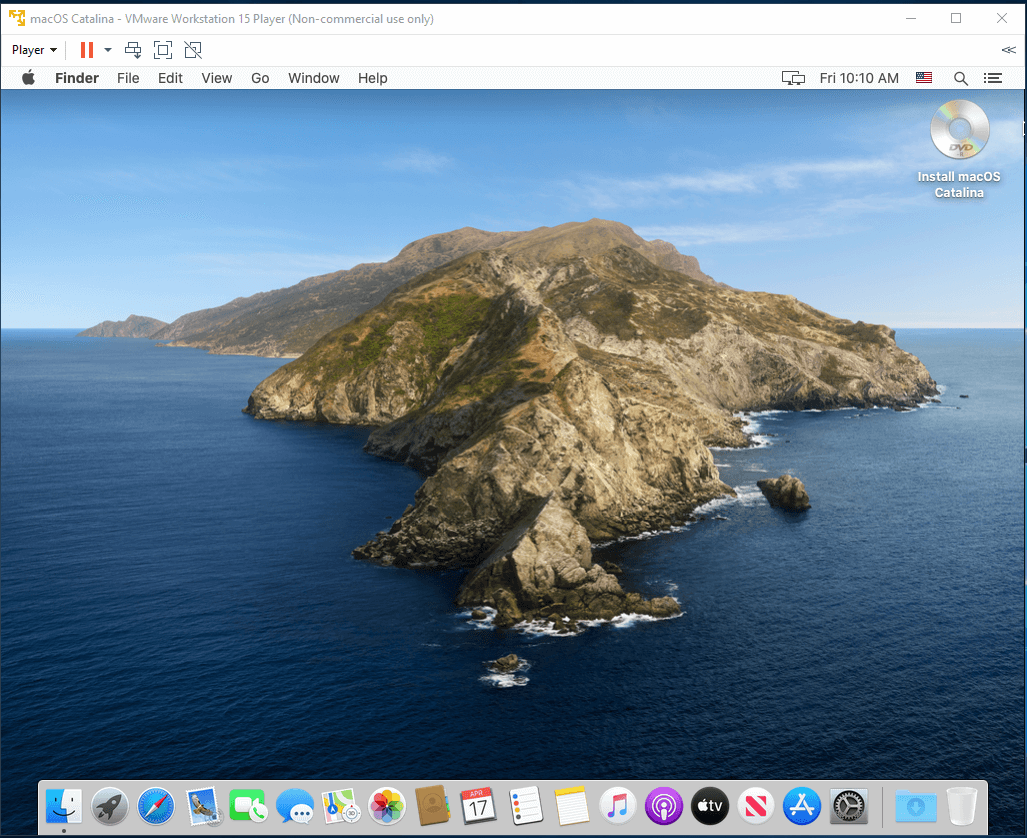Open the Apple menu
The height and width of the screenshot is (838, 1027).
(x=28, y=78)
